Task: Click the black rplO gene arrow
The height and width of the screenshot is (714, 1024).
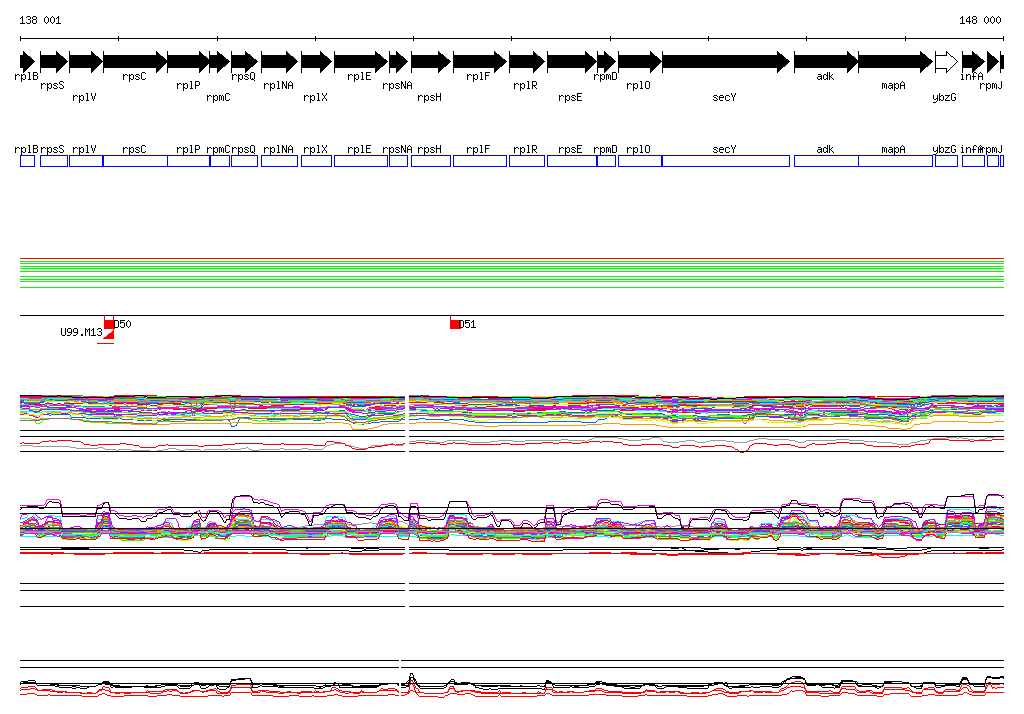Action: 640,62
